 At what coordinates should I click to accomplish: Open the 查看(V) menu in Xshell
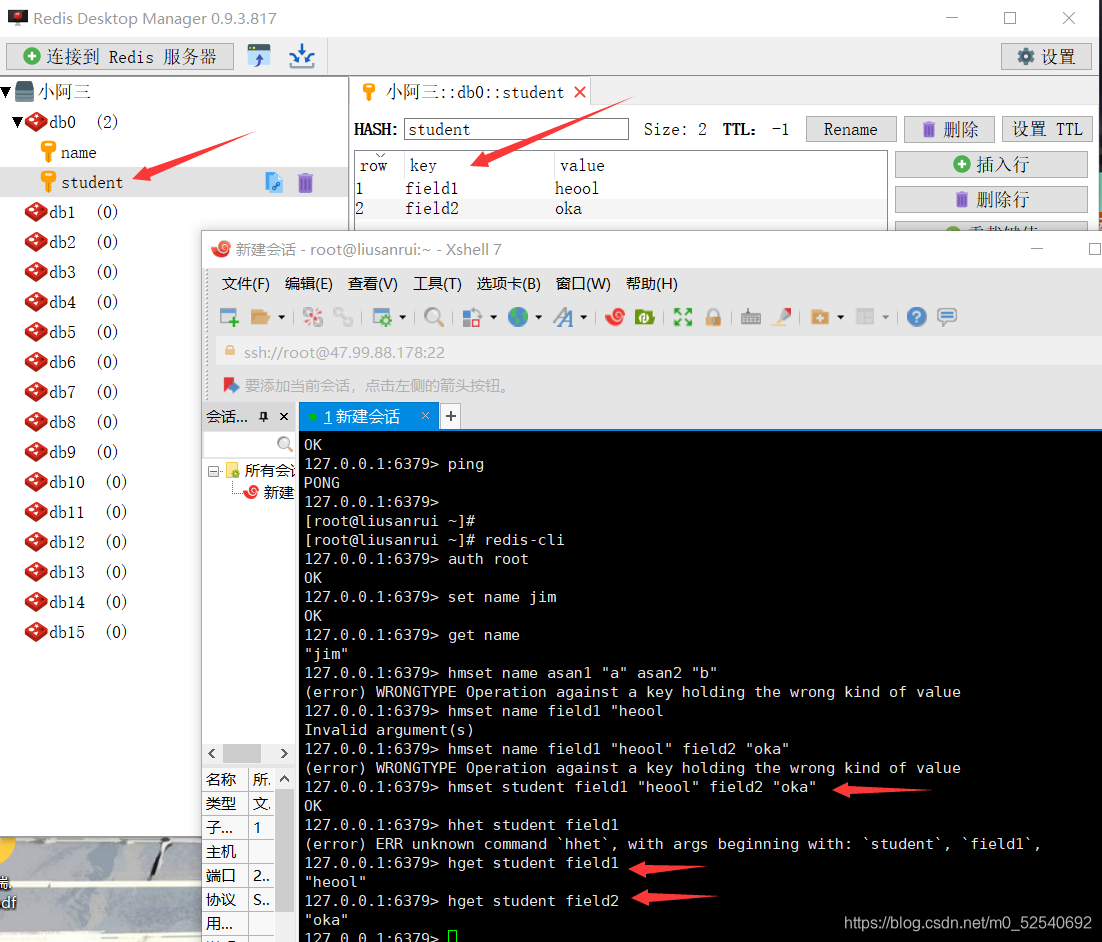click(x=372, y=284)
